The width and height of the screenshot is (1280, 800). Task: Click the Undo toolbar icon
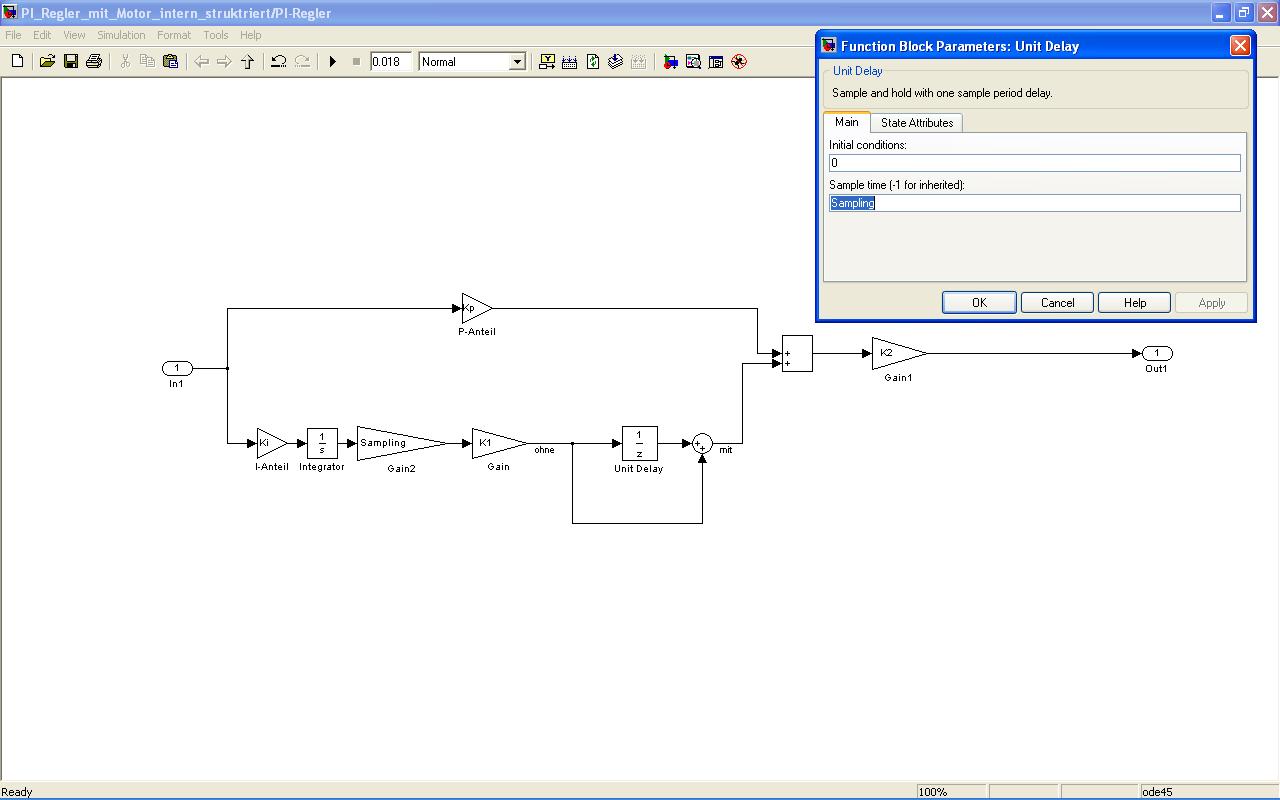[x=279, y=62]
